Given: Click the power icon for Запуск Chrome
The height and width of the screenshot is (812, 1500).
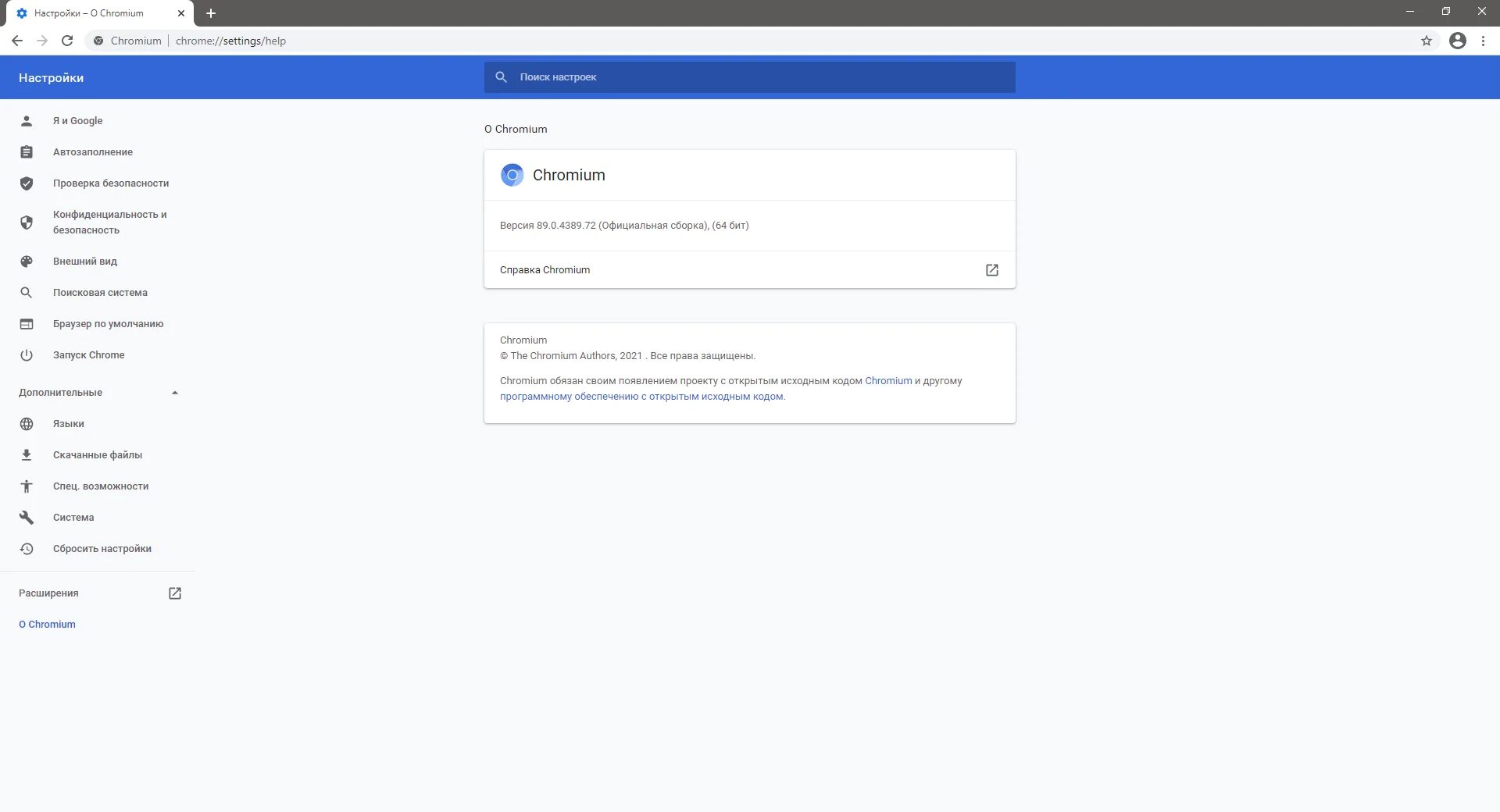Looking at the screenshot, I should tap(27, 354).
